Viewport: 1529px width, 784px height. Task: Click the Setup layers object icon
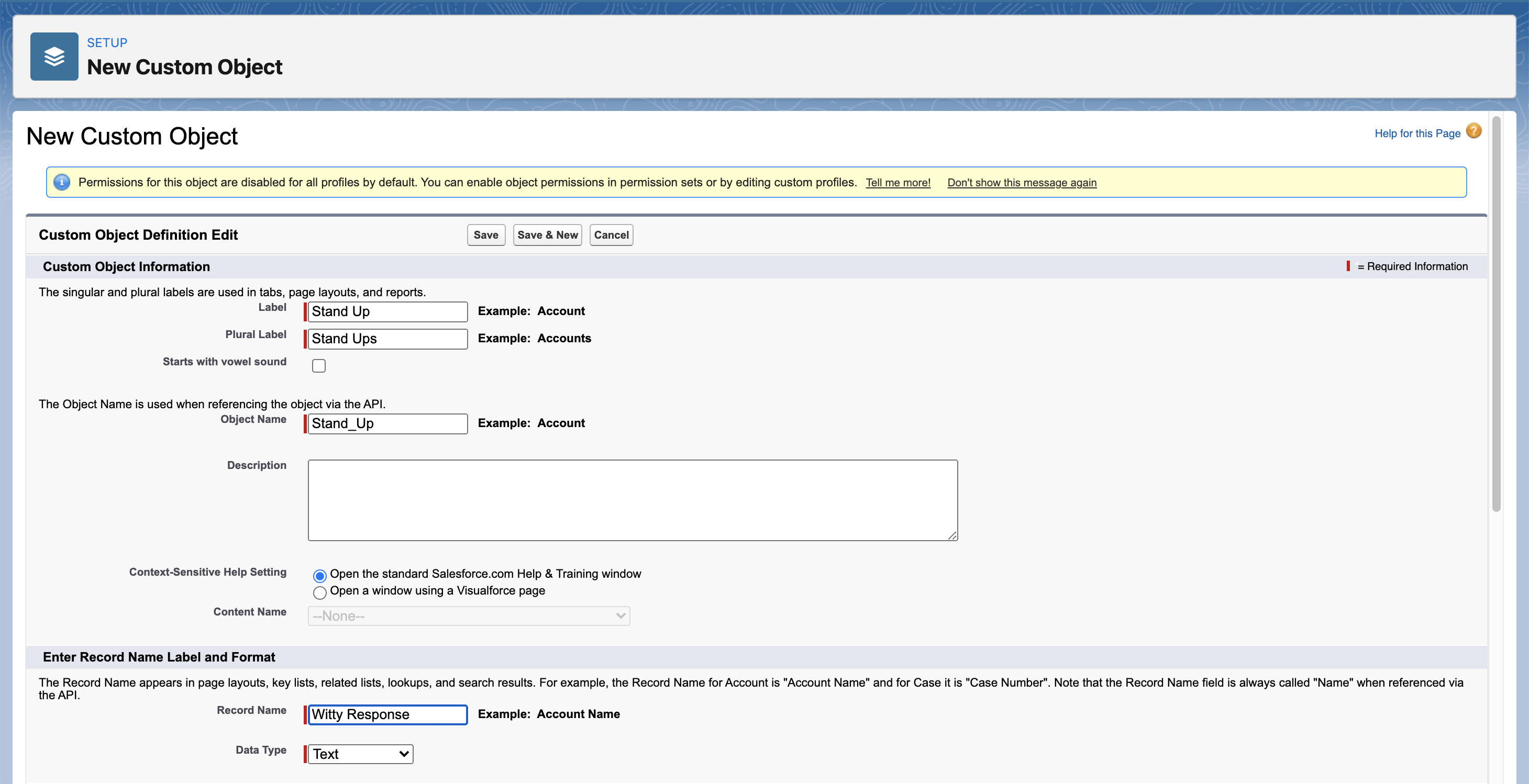(54, 57)
